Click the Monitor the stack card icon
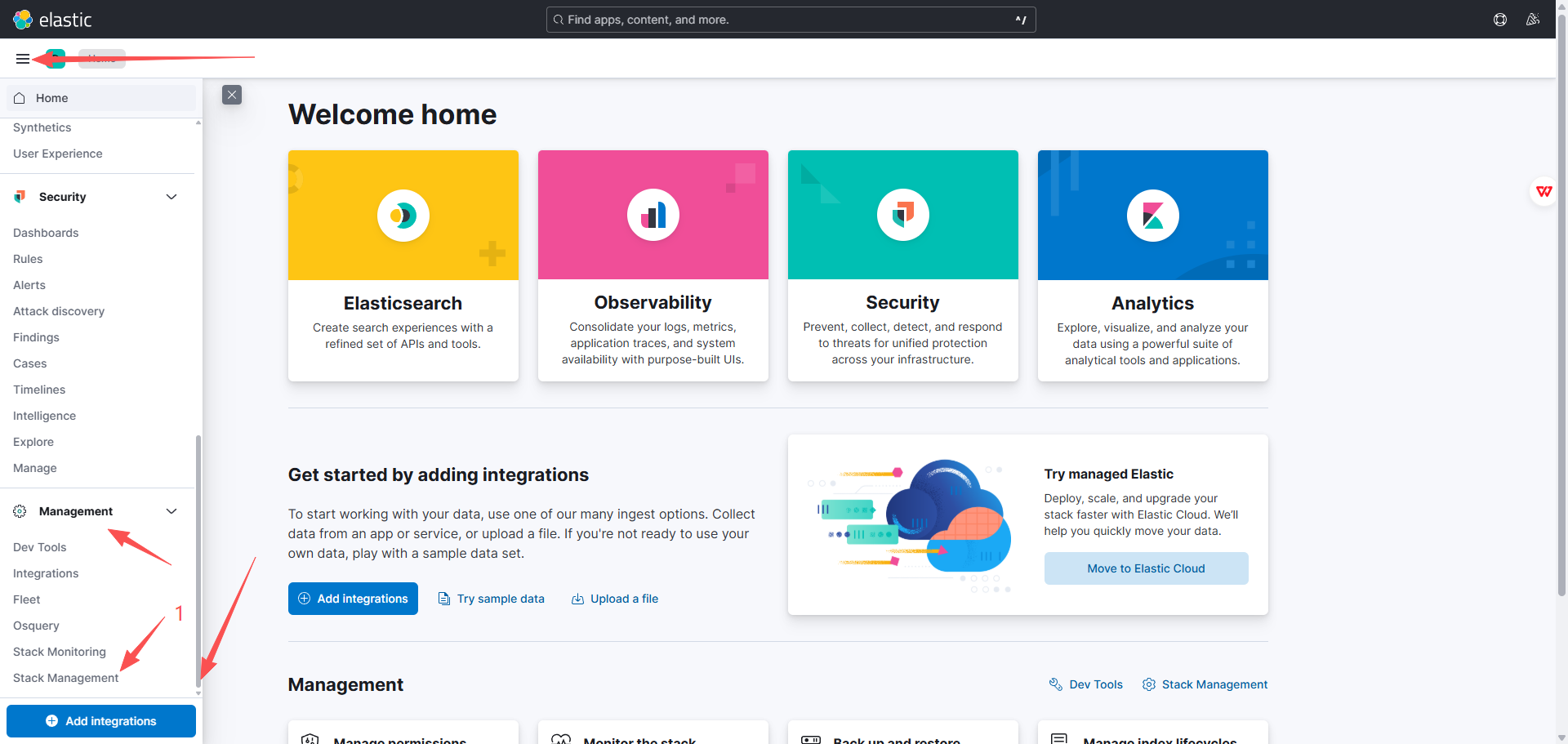 (x=561, y=739)
